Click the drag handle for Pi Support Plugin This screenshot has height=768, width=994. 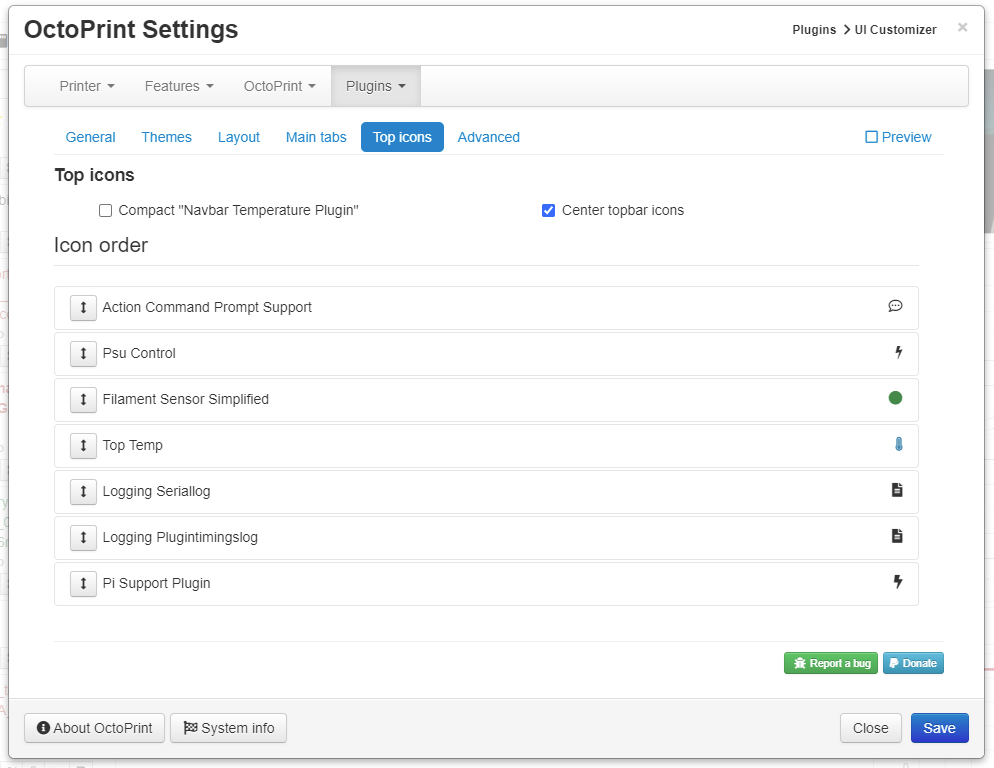[83, 583]
